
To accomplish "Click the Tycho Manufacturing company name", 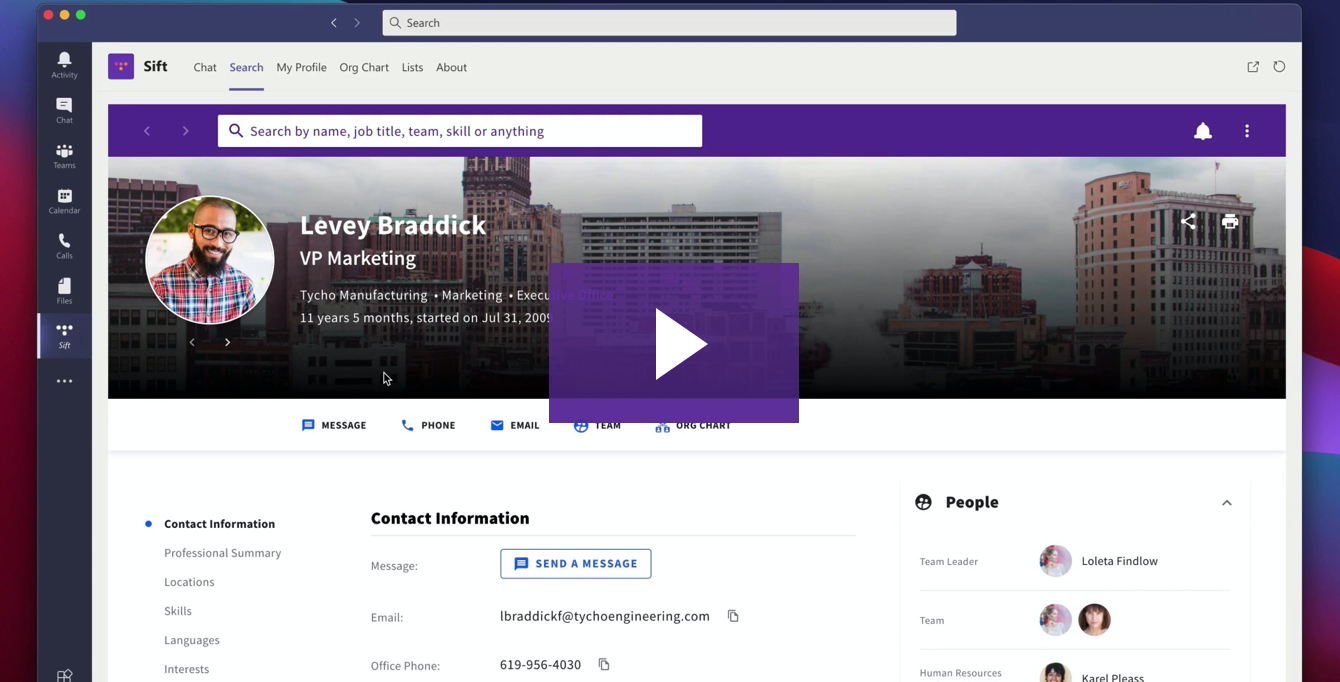I will coord(363,295).
